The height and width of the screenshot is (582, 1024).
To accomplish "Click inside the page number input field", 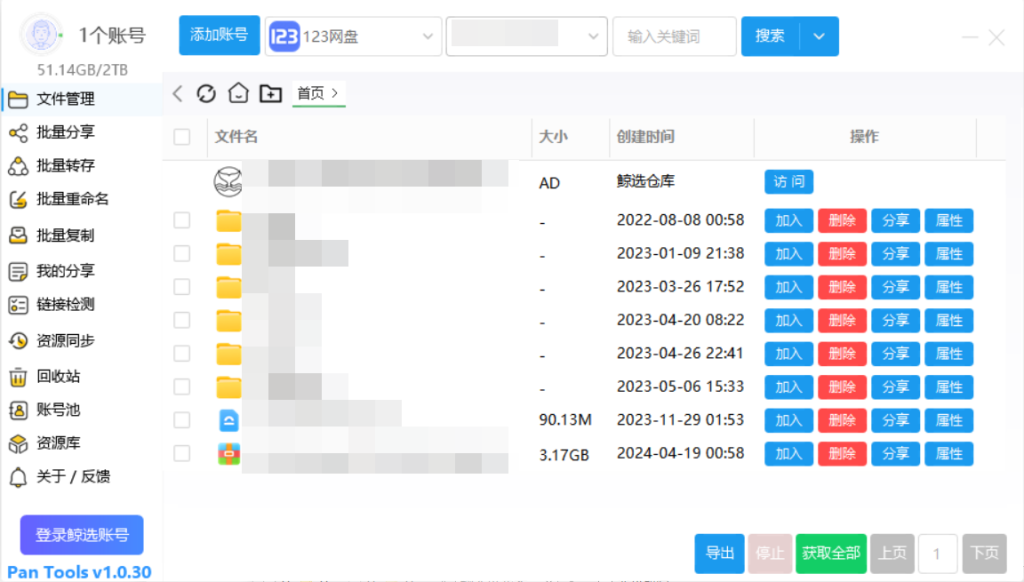I will (937, 553).
